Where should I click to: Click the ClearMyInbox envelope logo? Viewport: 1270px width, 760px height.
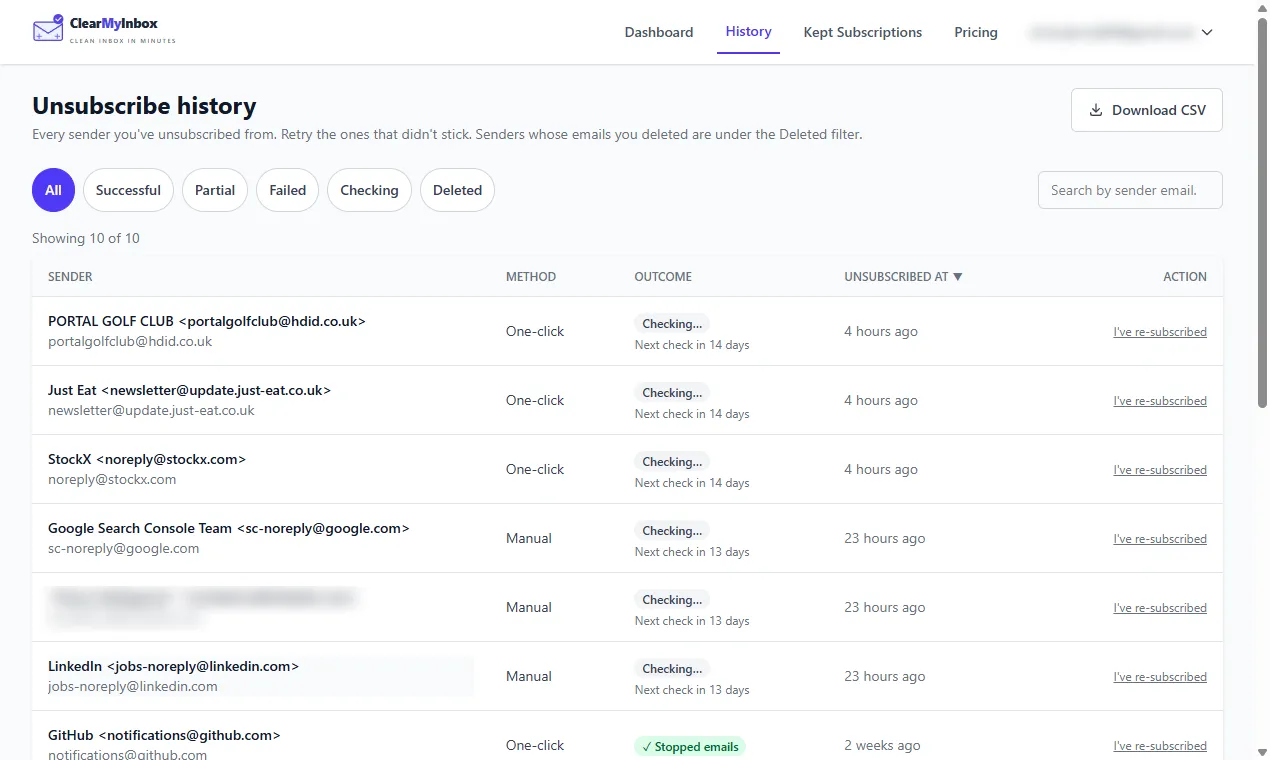(48, 29)
